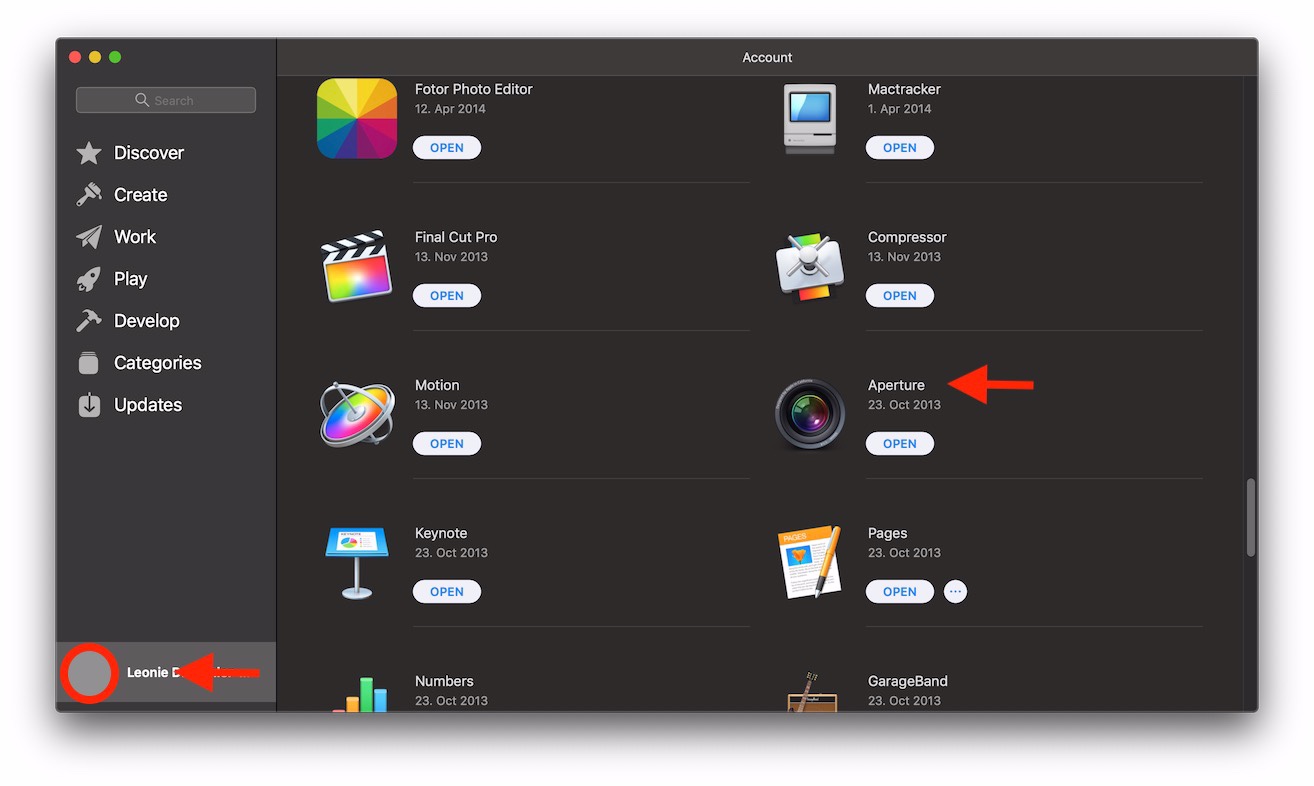Click the Work paper plane icon
Viewport: 1314px width, 786px height.
click(x=89, y=237)
